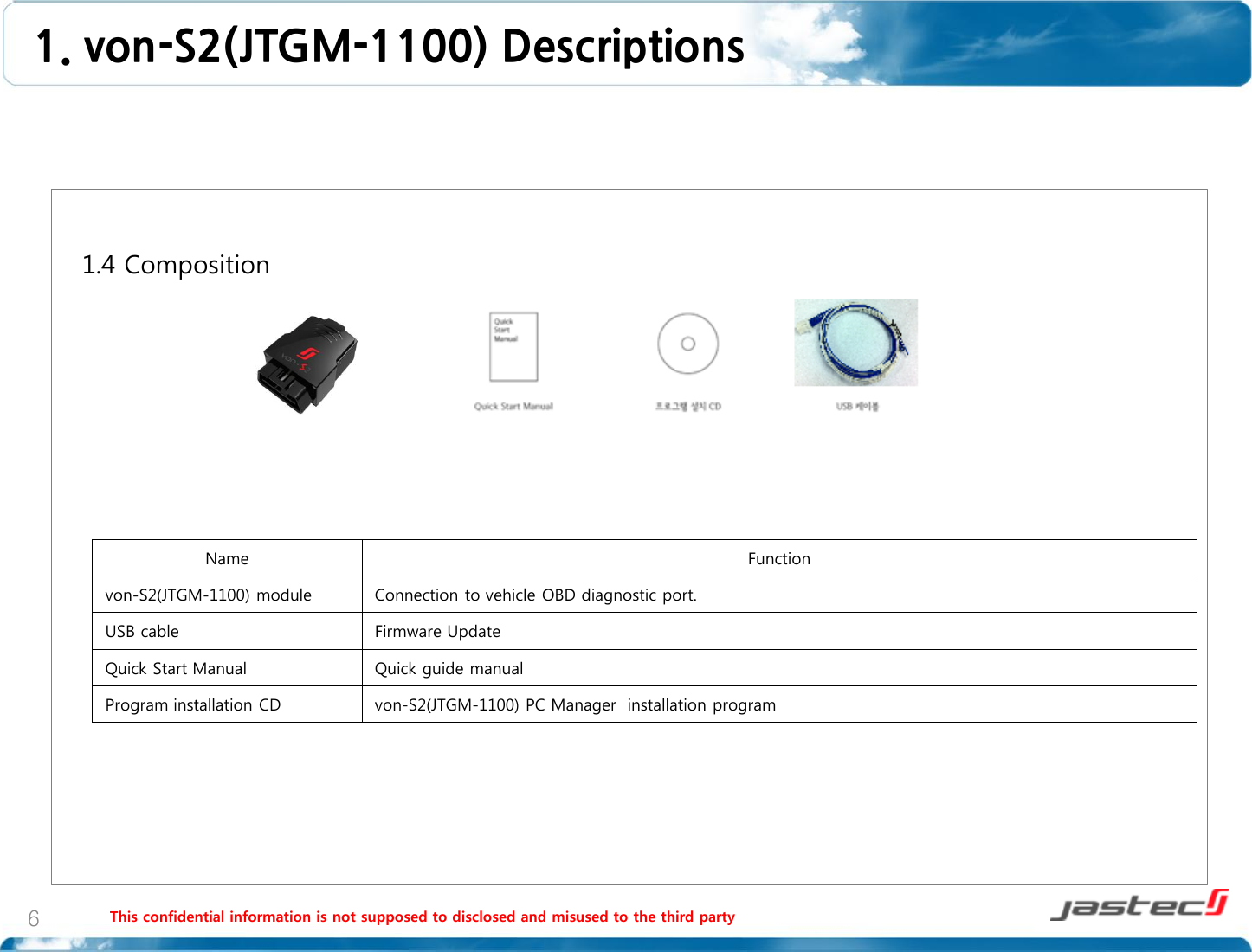Click the red confidential information notice
1252x952 pixels.
[423, 917]
